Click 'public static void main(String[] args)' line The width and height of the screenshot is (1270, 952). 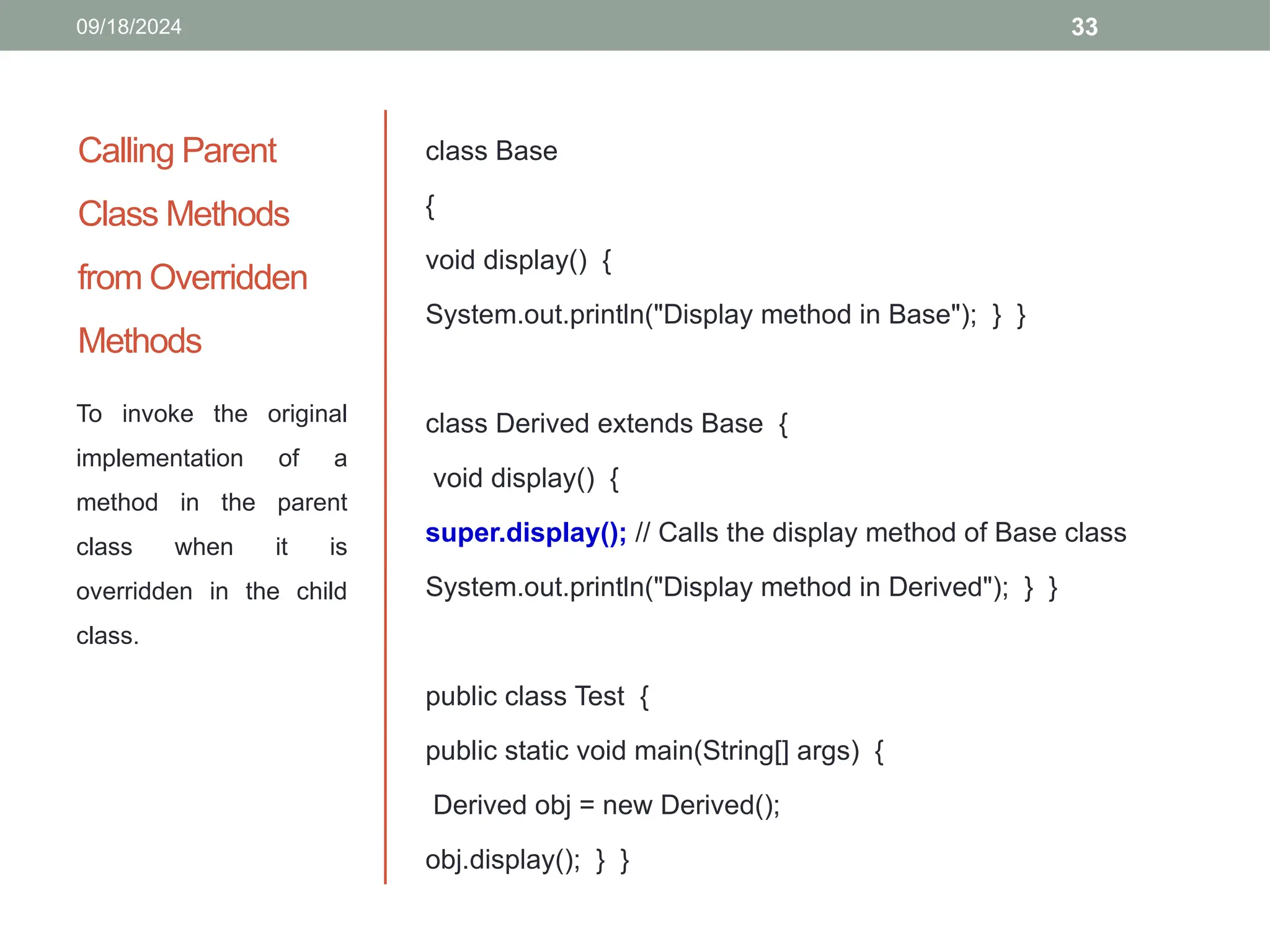click(655, 751)
